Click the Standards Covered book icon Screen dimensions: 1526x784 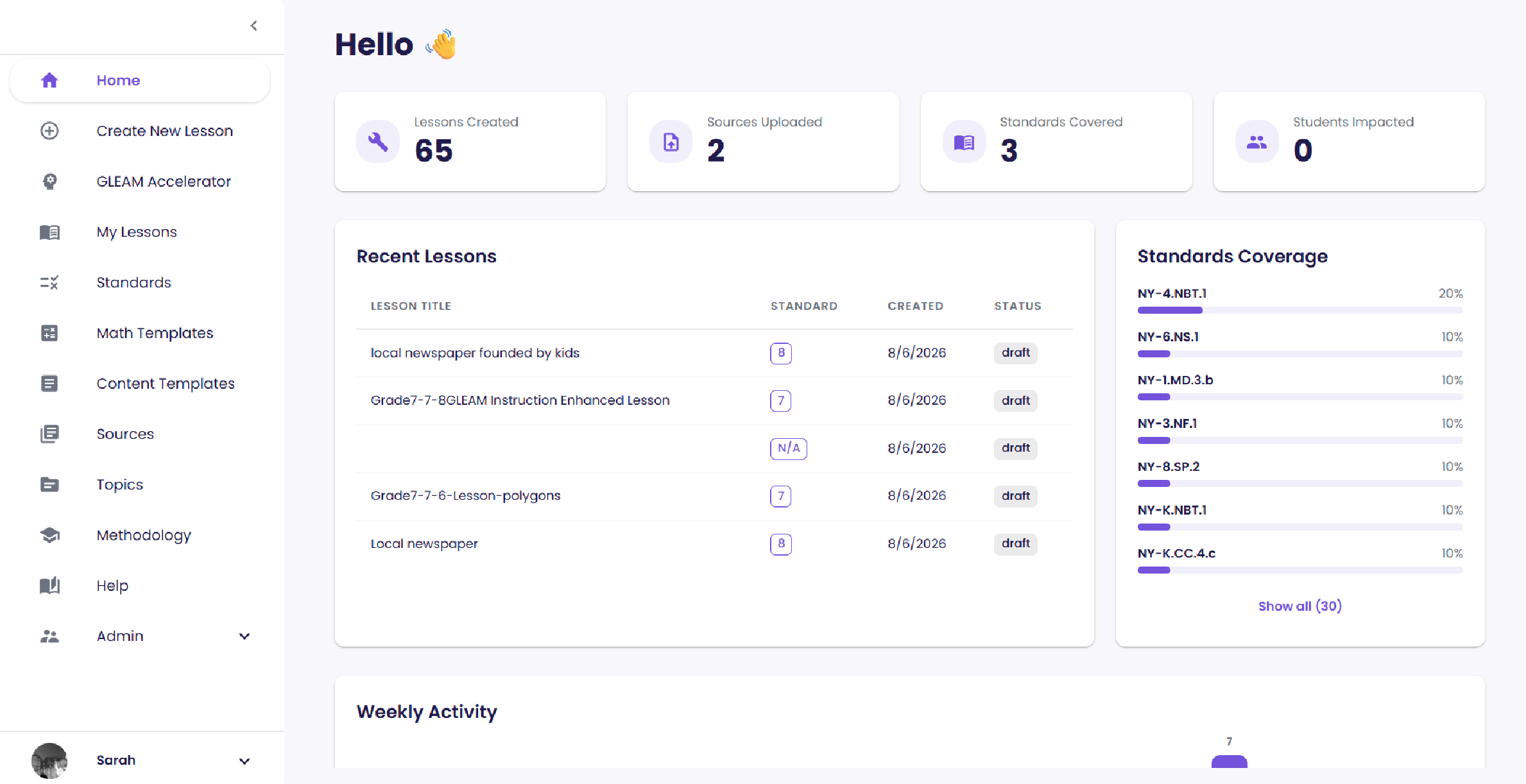(x=964, y=142)
